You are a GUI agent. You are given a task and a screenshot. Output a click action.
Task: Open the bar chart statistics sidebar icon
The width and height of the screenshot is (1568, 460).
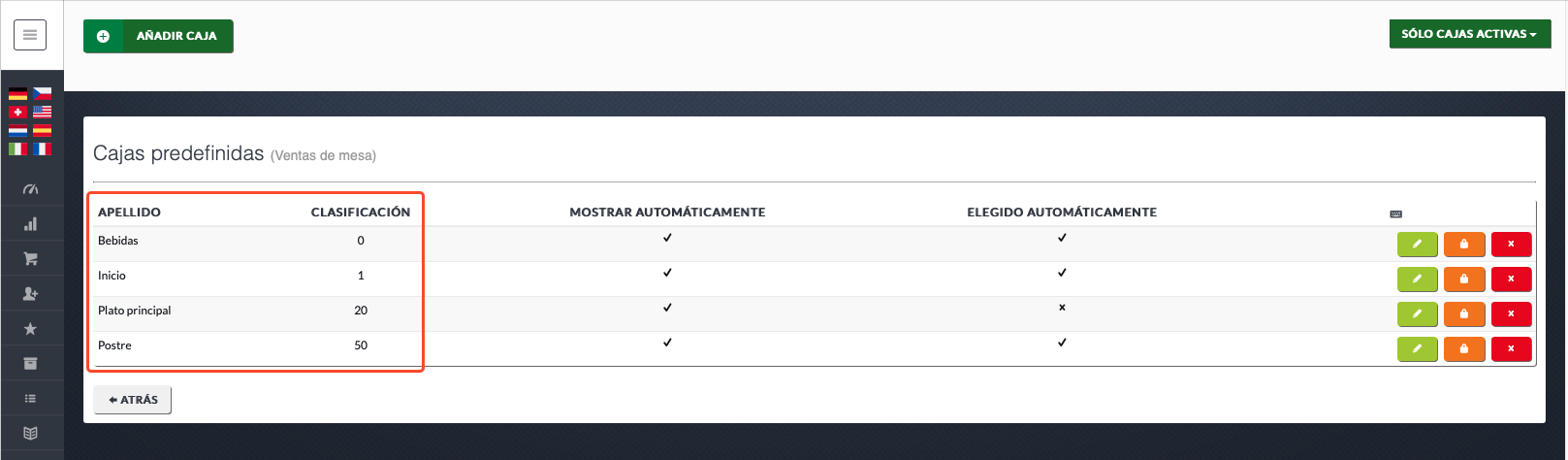(x=30, y=224)
